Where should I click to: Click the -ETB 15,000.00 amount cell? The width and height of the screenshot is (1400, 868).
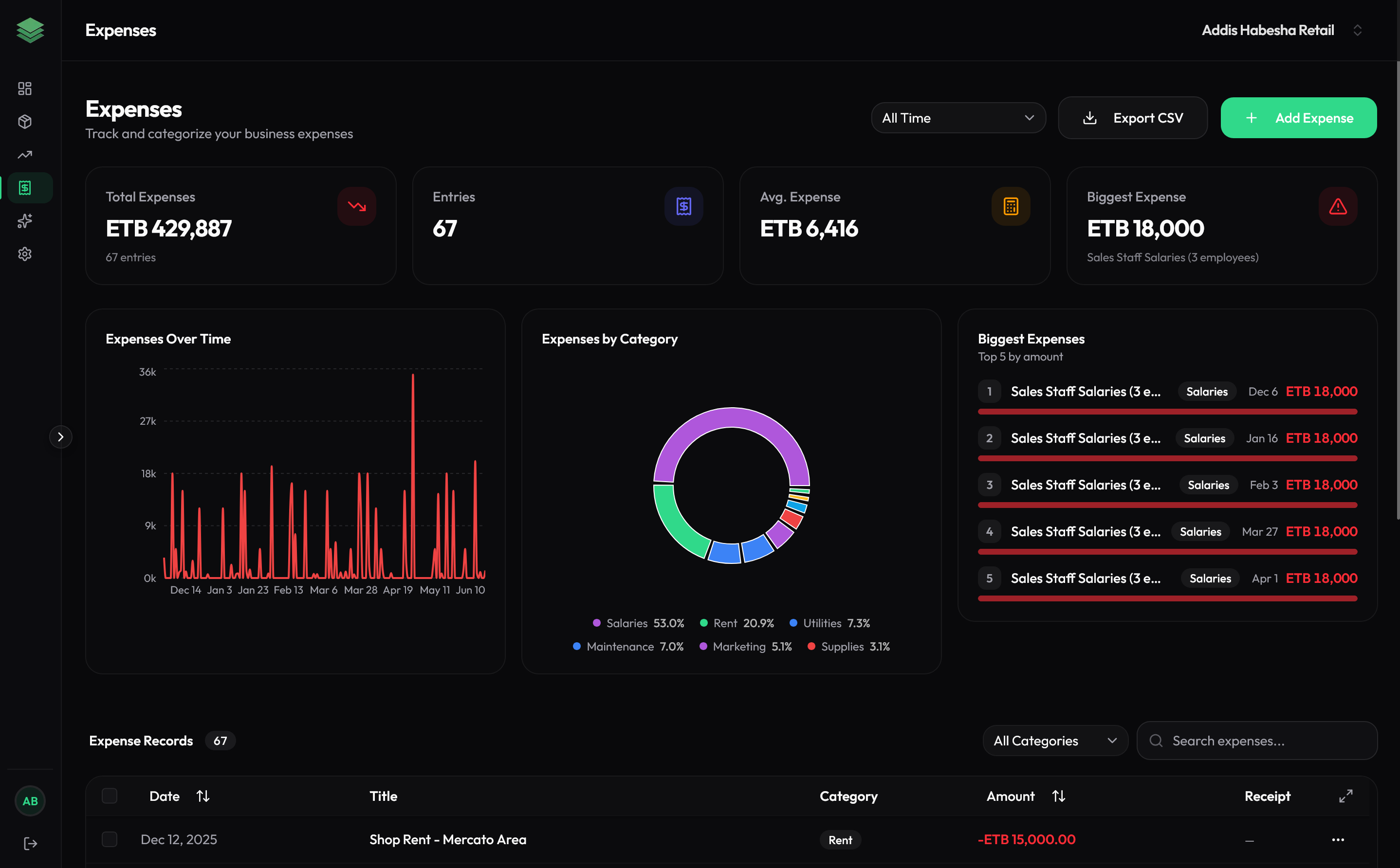tap(1026, 839)
